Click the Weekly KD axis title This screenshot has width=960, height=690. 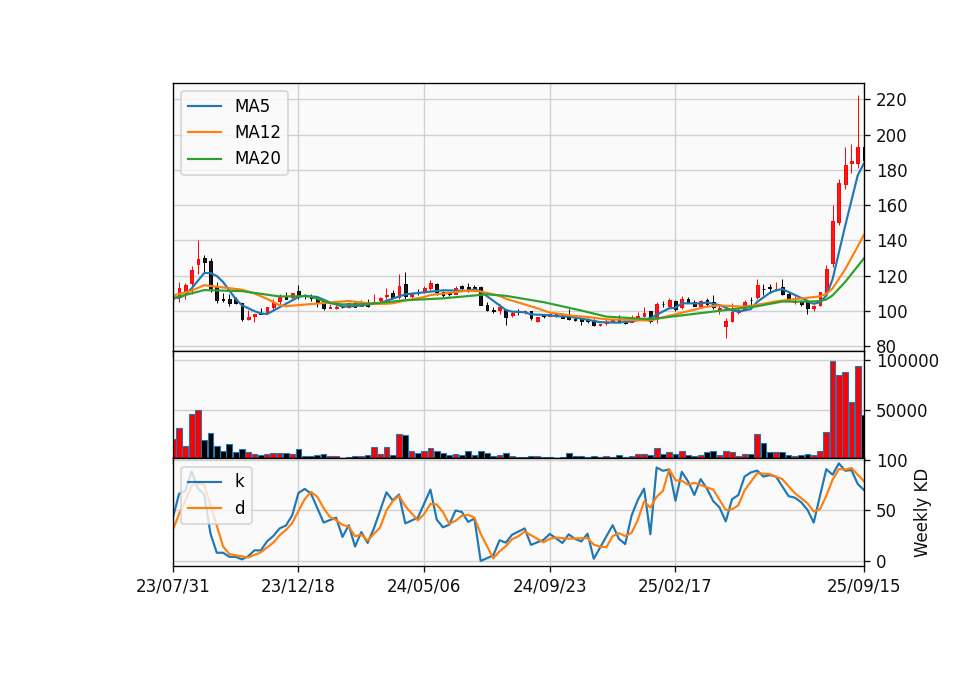pos(921,514)
